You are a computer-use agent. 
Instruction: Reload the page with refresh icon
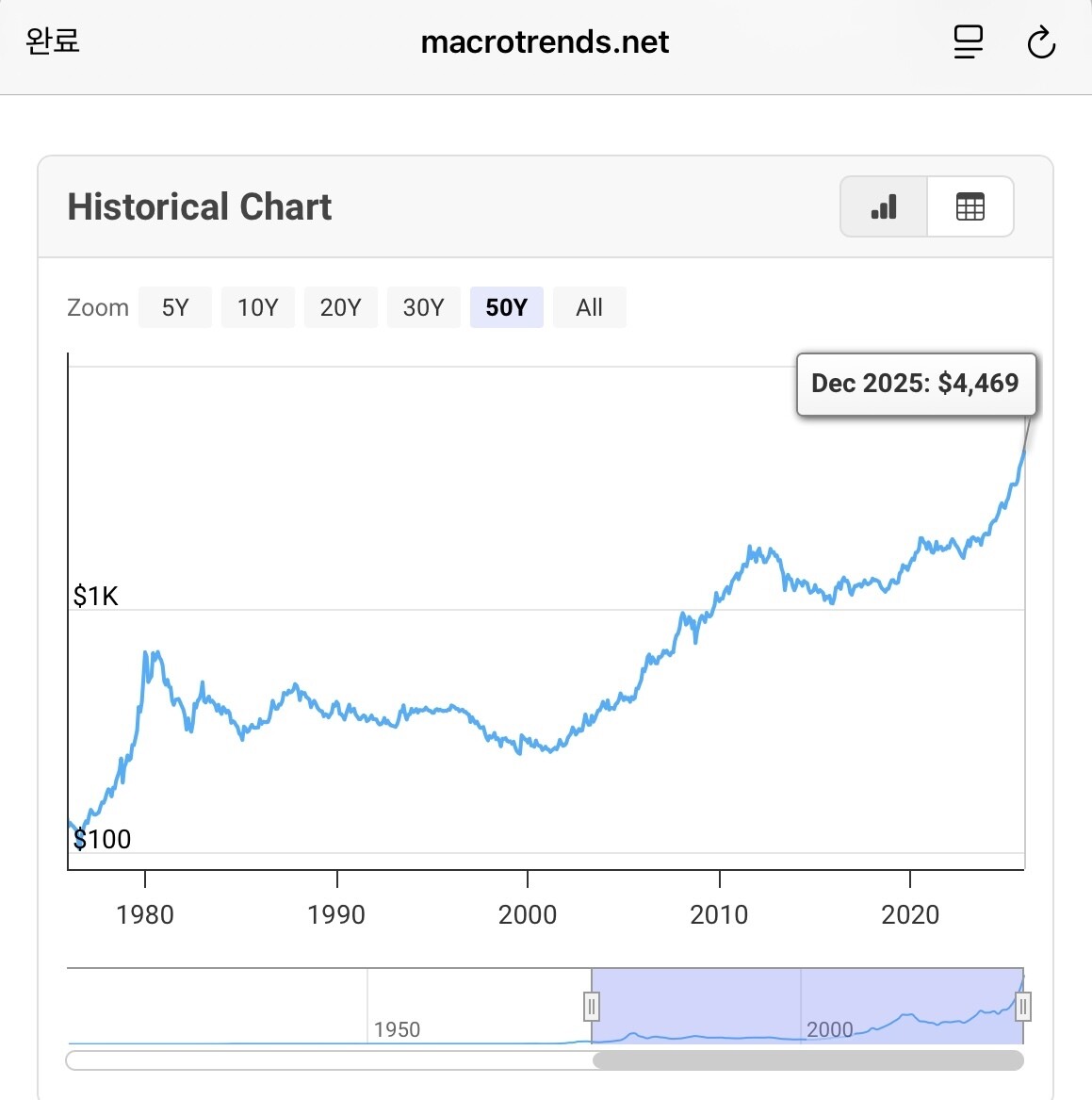point(1041,42)
